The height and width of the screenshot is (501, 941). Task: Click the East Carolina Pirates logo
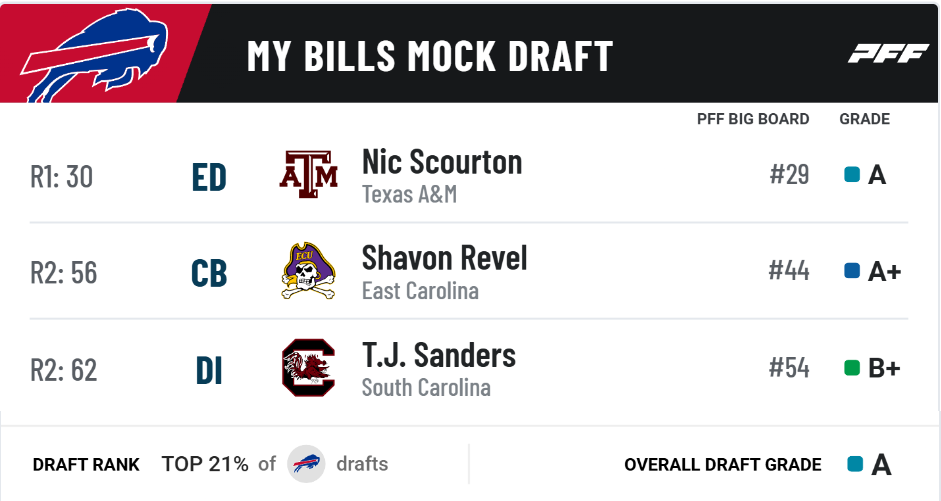pyautogui.click(x=308, y=271)
